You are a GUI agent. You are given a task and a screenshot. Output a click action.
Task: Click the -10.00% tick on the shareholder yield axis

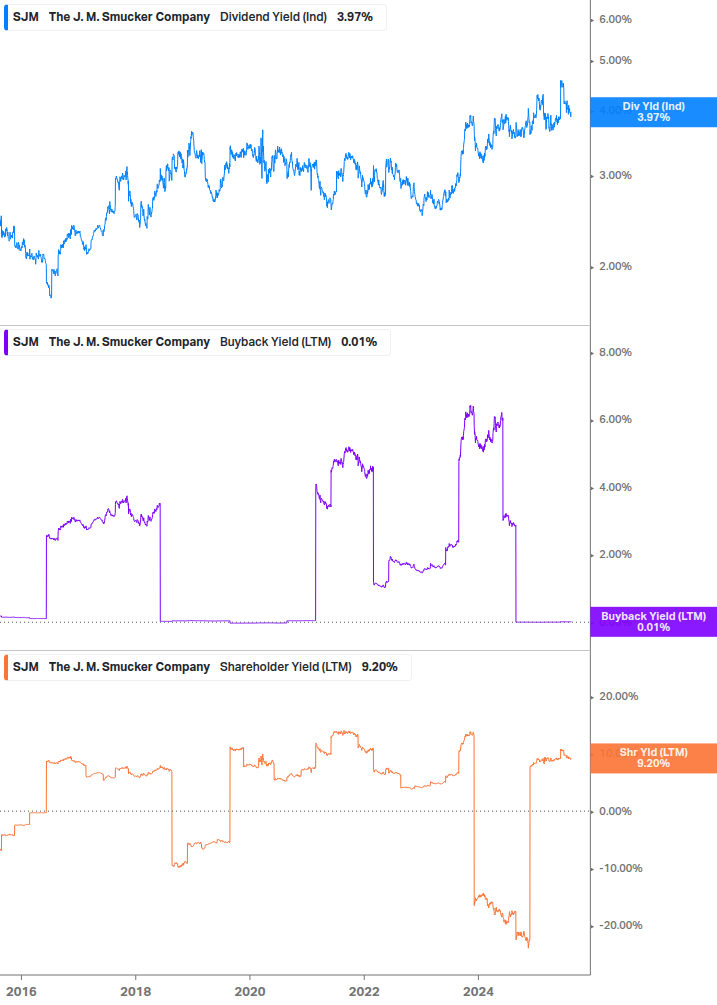pyautogui.click(x=620, y=868)
